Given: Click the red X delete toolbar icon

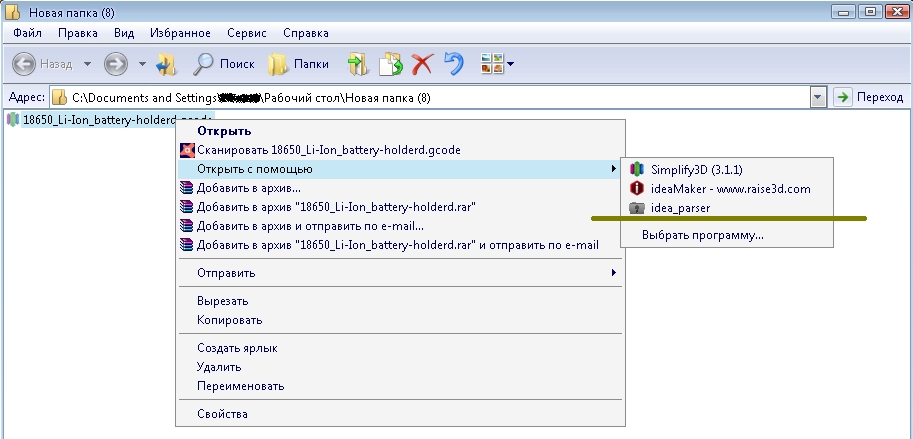Looking at the screenshot, I should tap(422, 64).
